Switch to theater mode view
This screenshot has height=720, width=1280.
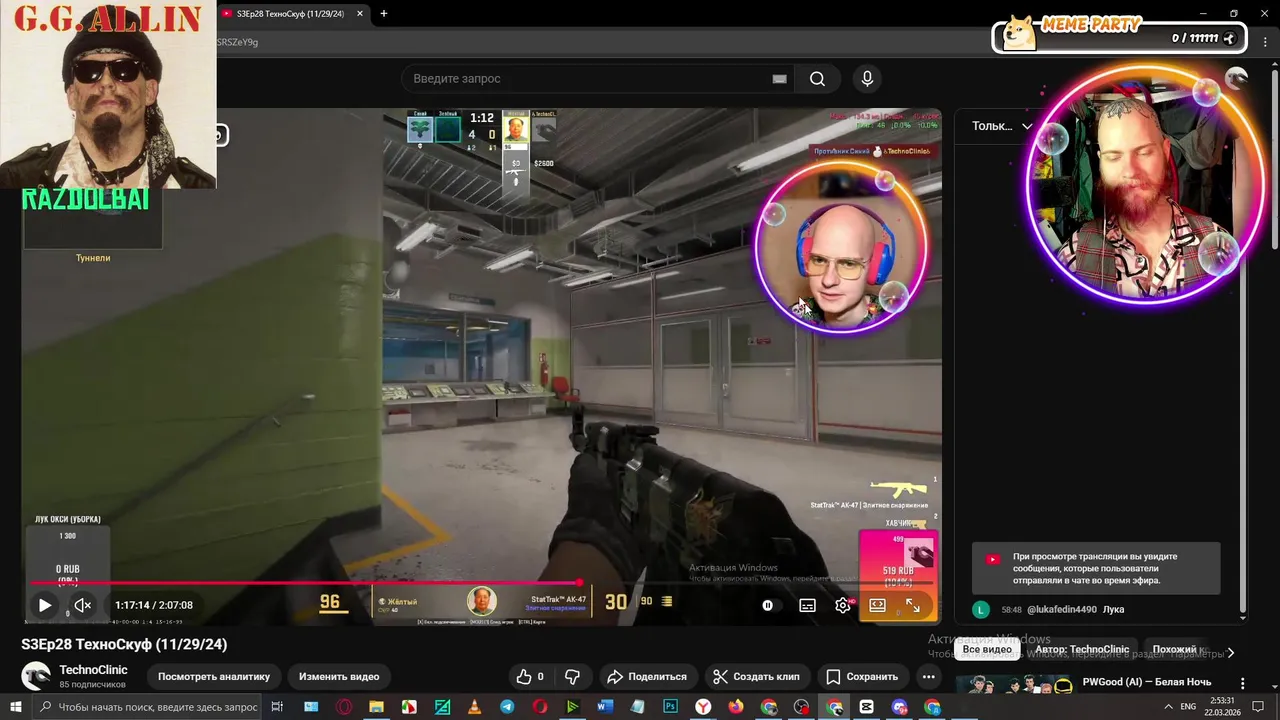pos(877,605)
